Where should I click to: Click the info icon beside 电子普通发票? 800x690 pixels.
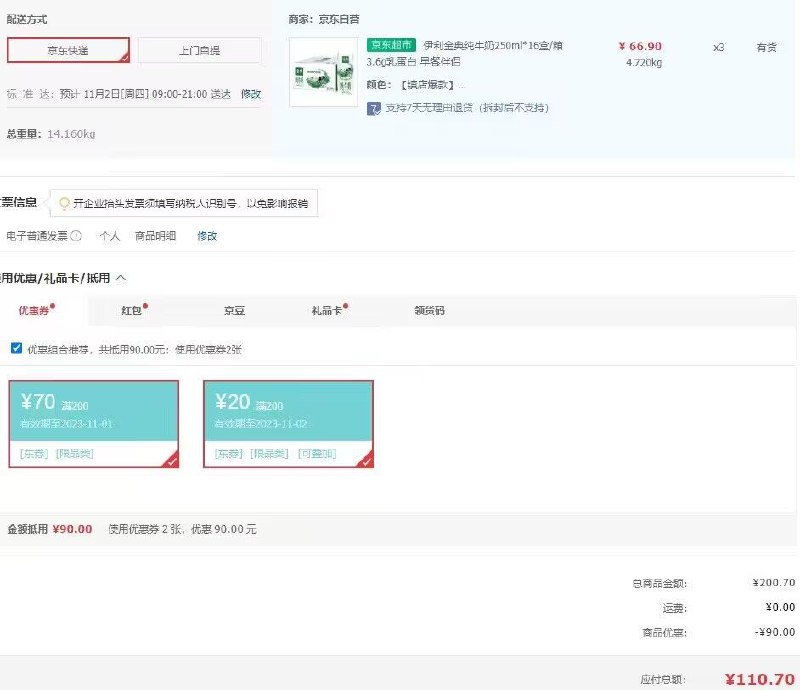click(74, 235)
